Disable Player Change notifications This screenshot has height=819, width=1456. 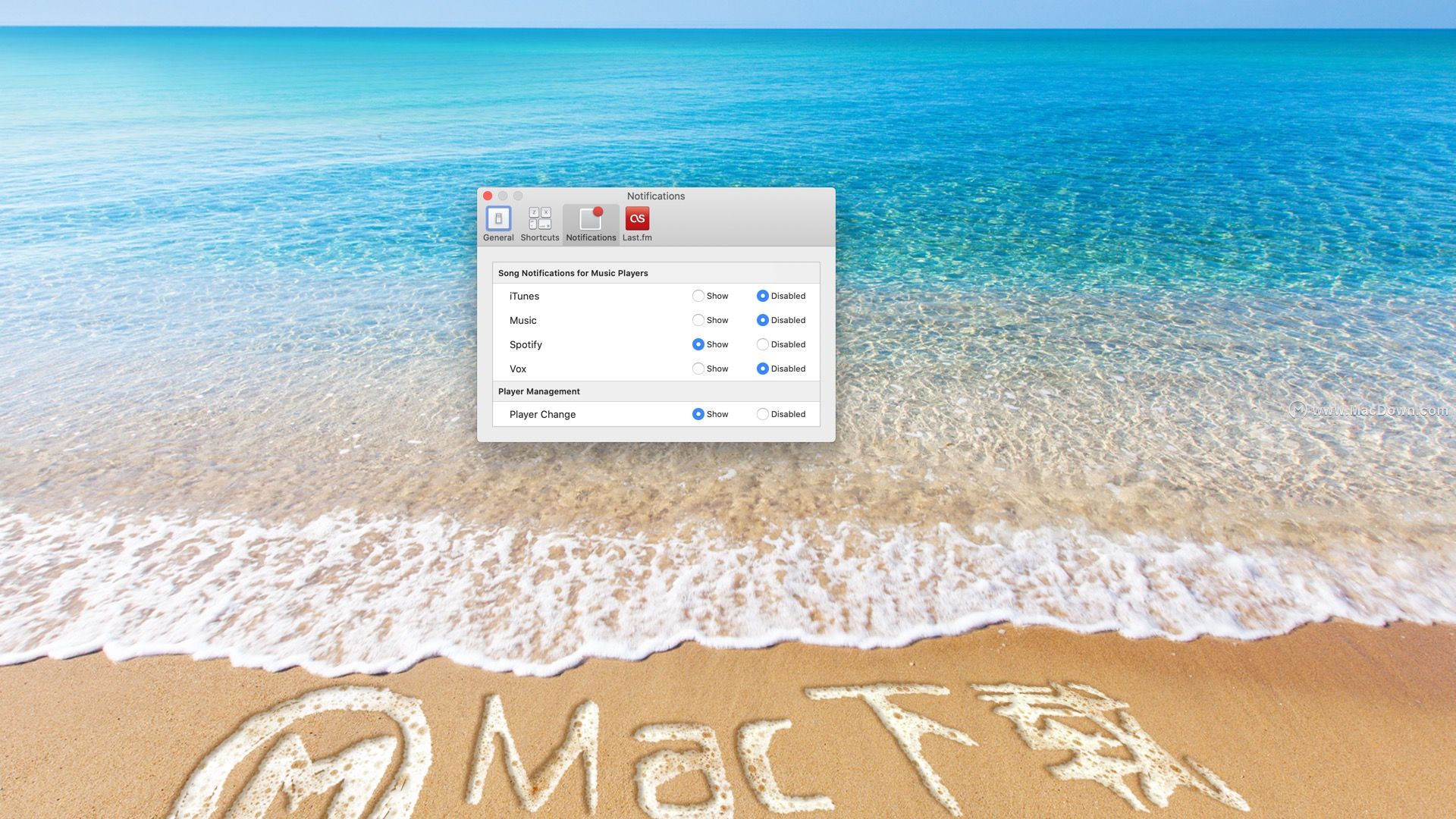click(x=763, y=414)
